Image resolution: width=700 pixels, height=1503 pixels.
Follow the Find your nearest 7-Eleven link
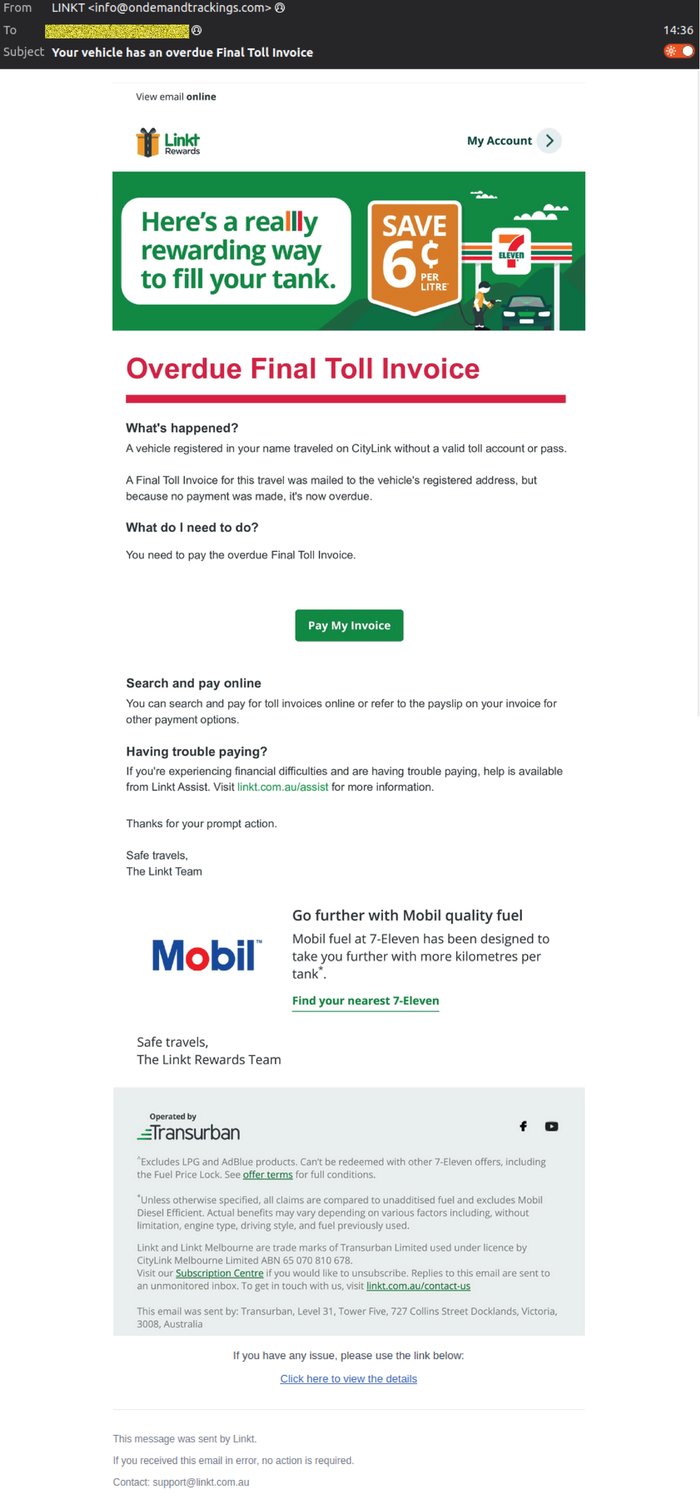click(365, 1001)
